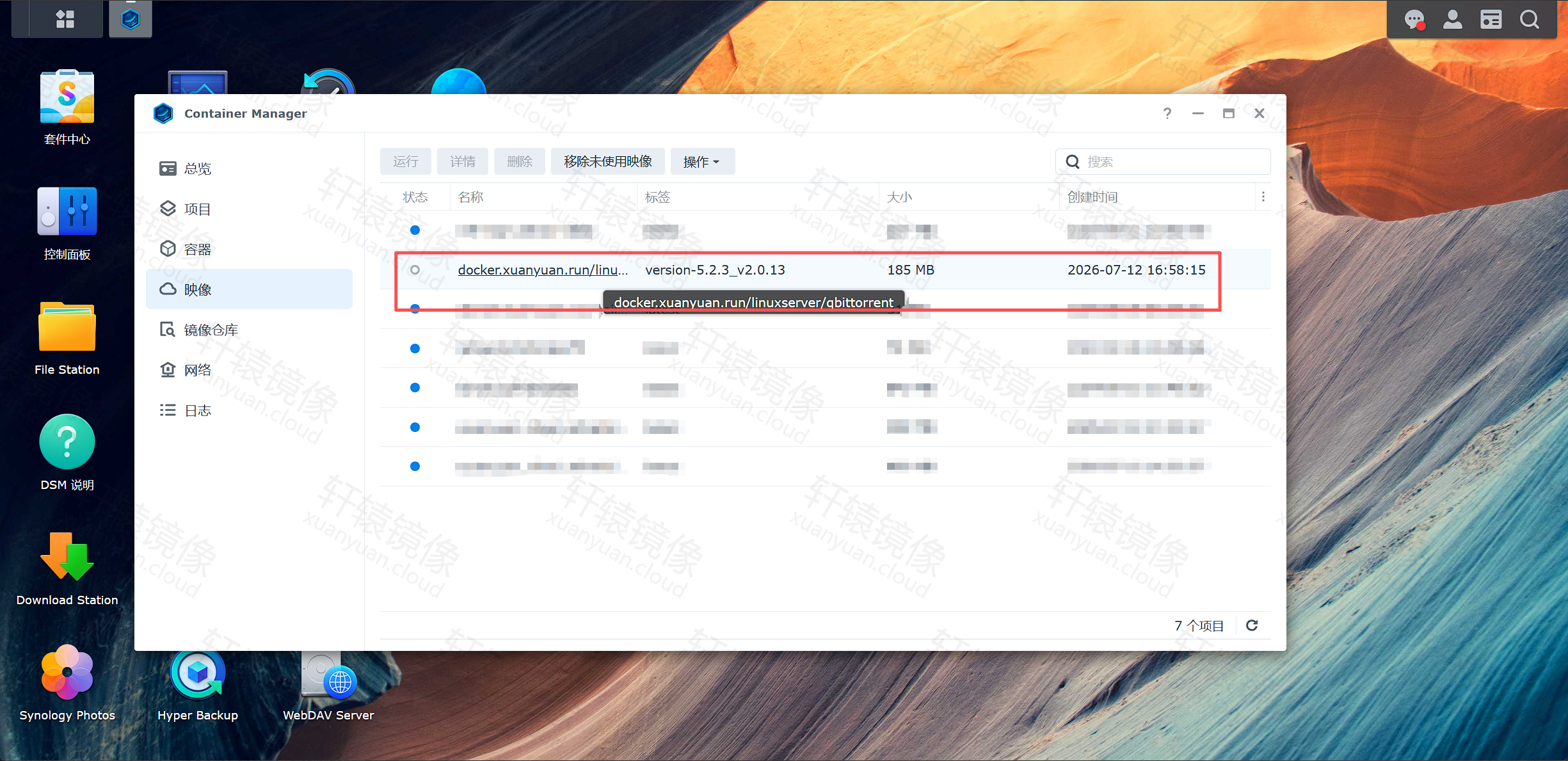Click the Container Manager help question mark
The image size is (1568, 761).
pos(1167,113)
